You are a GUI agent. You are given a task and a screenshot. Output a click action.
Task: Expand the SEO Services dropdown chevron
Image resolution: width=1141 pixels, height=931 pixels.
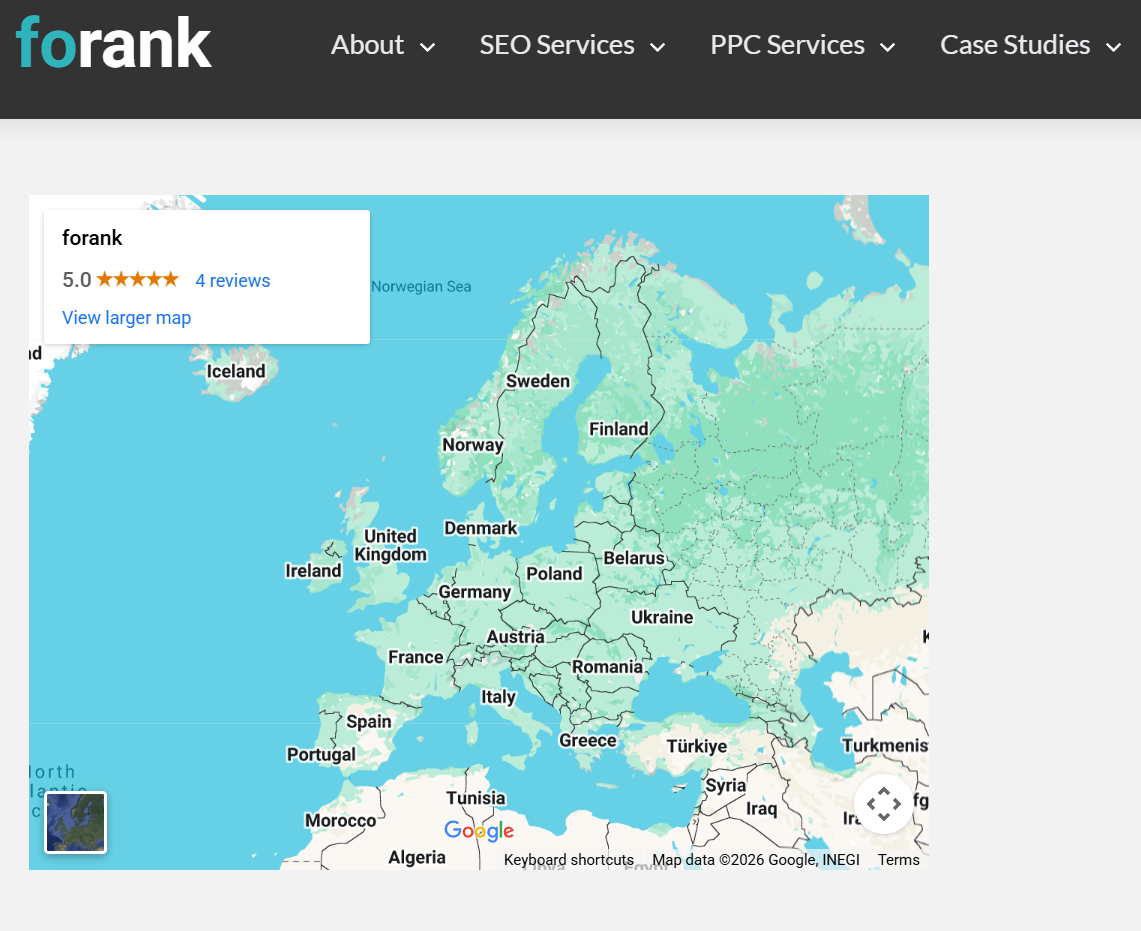point(658,46)
